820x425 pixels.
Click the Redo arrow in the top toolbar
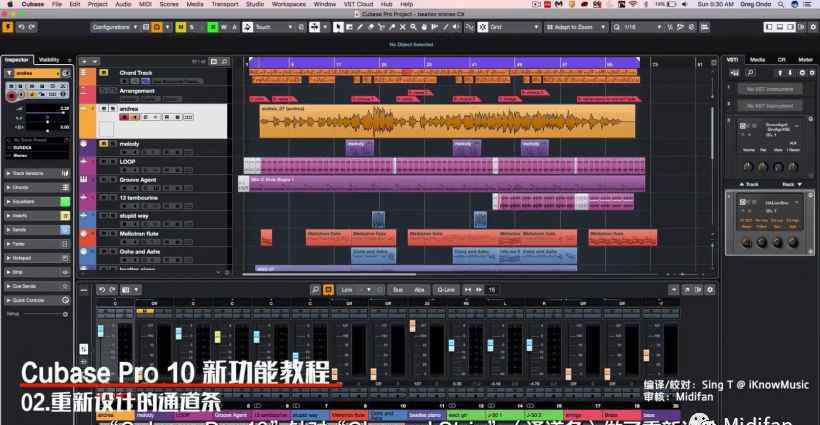coord(31,27)
